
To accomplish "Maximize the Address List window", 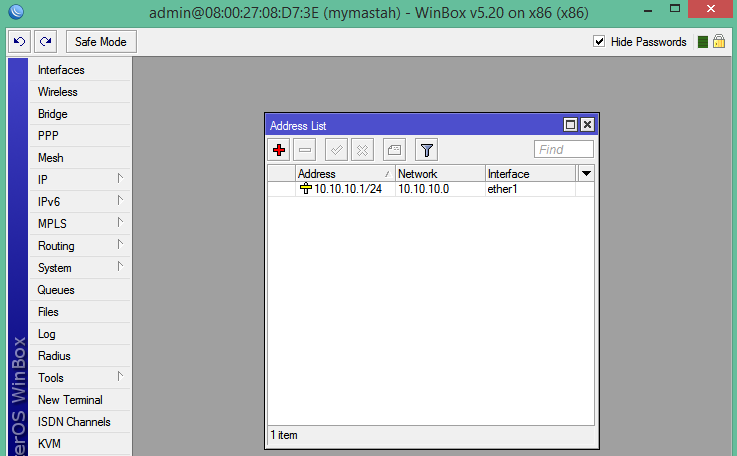I will (570, 125).
